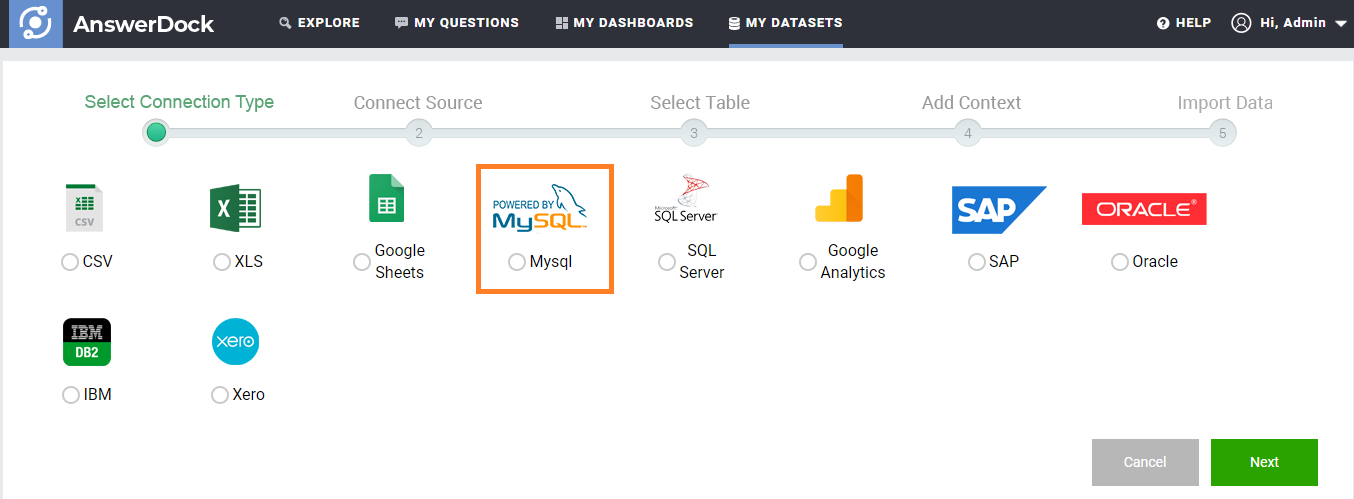Open the My Dashboards menu
Viewport: 1354px width, 499px height.
click(x=625, y=23)
